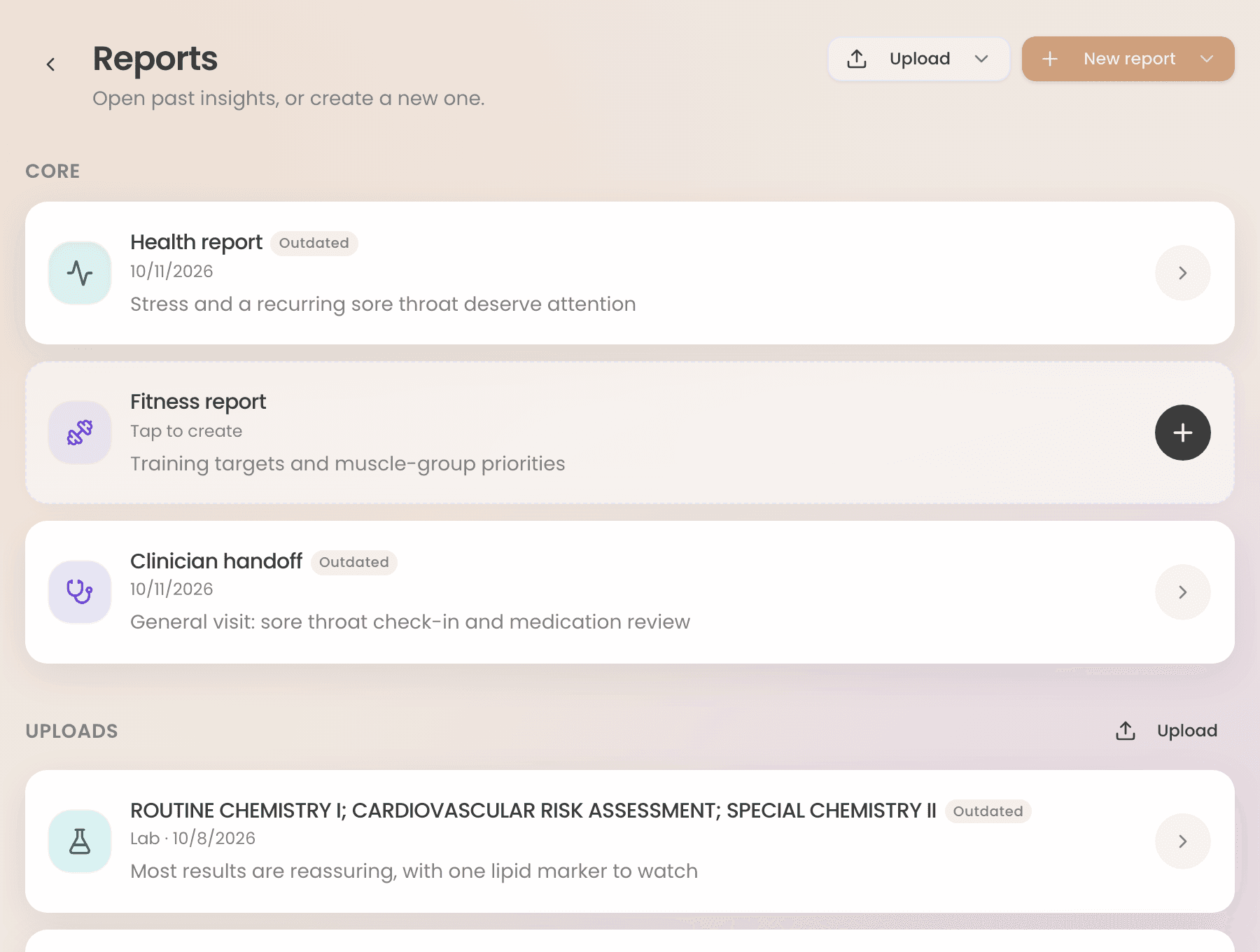Click the header Upload button label

(x=920, y=59)
